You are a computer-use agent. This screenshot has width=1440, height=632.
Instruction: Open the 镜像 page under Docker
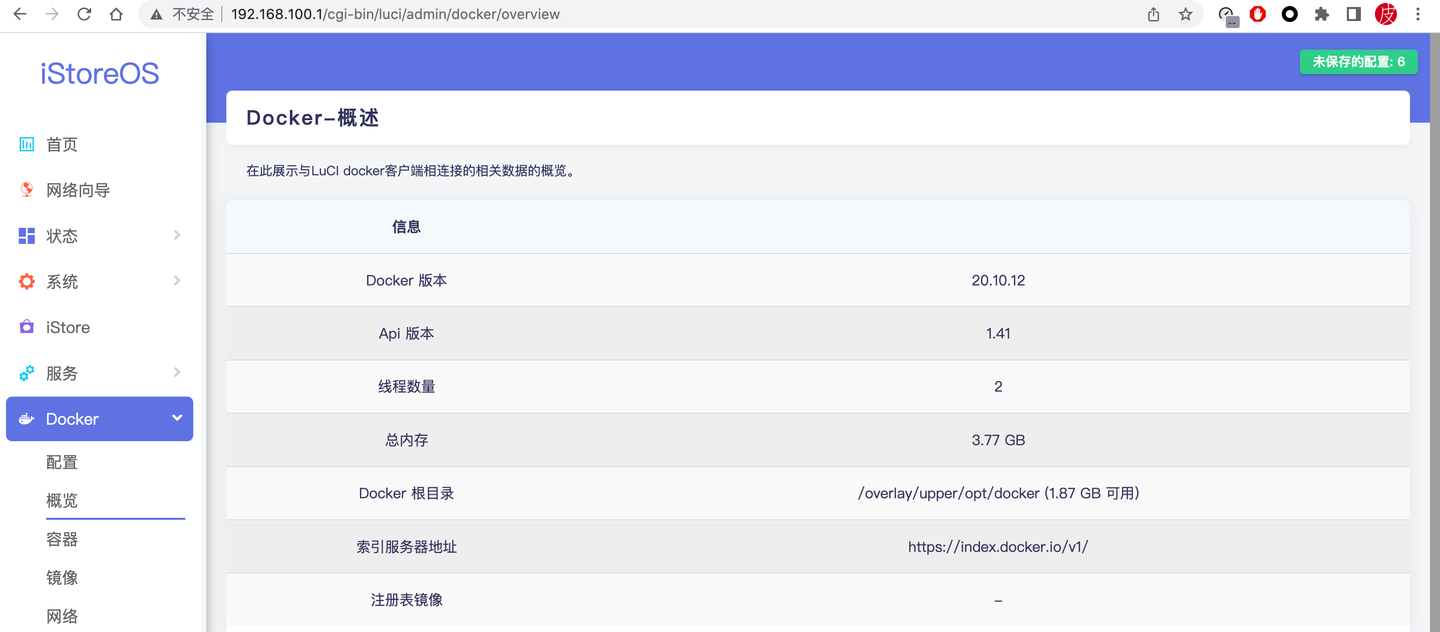(x=62, y=577)
